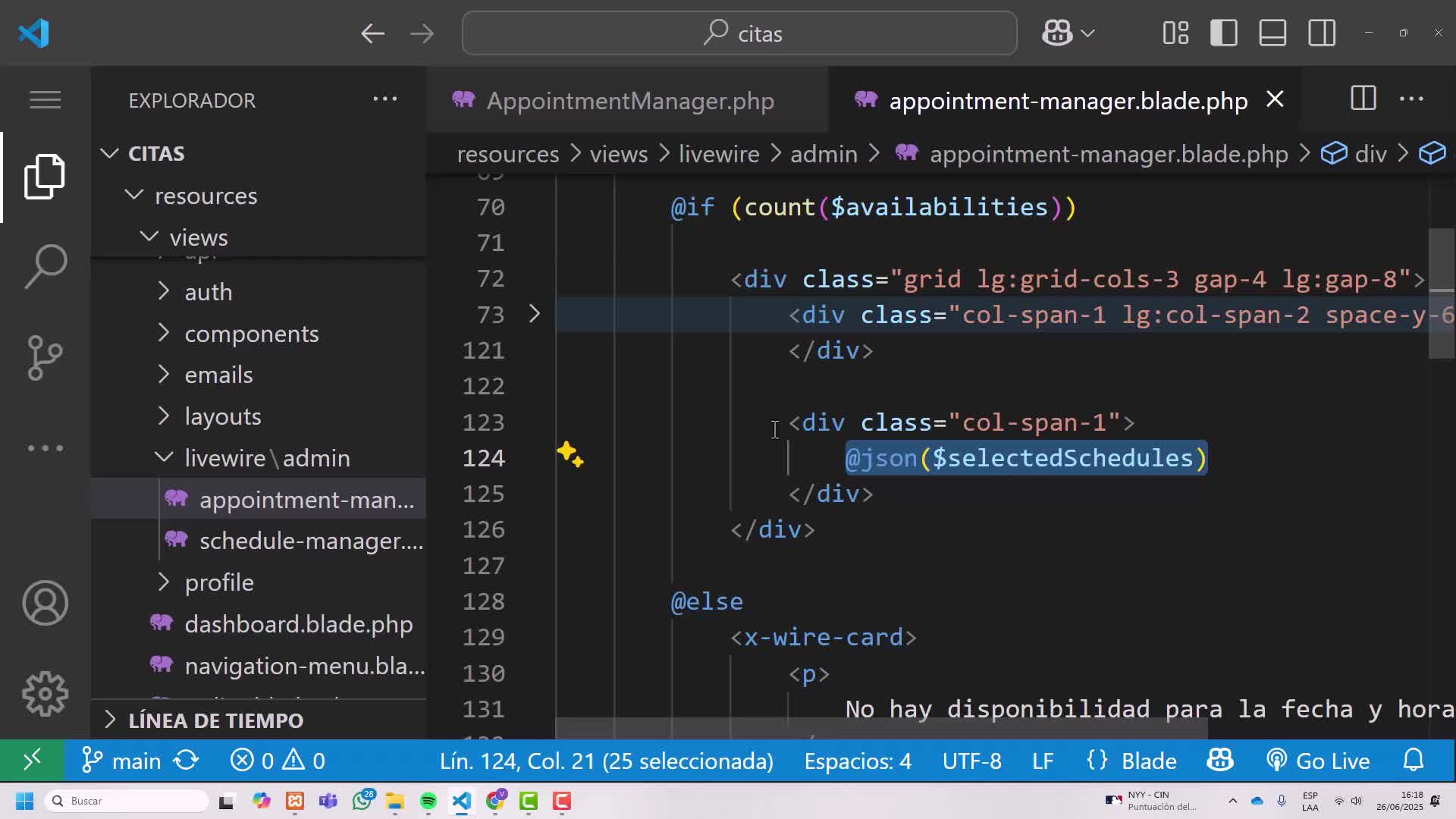Click Lín. 124, Col. 21 cursor position
Screen dimensions: 1456x819
coord(606,761)
